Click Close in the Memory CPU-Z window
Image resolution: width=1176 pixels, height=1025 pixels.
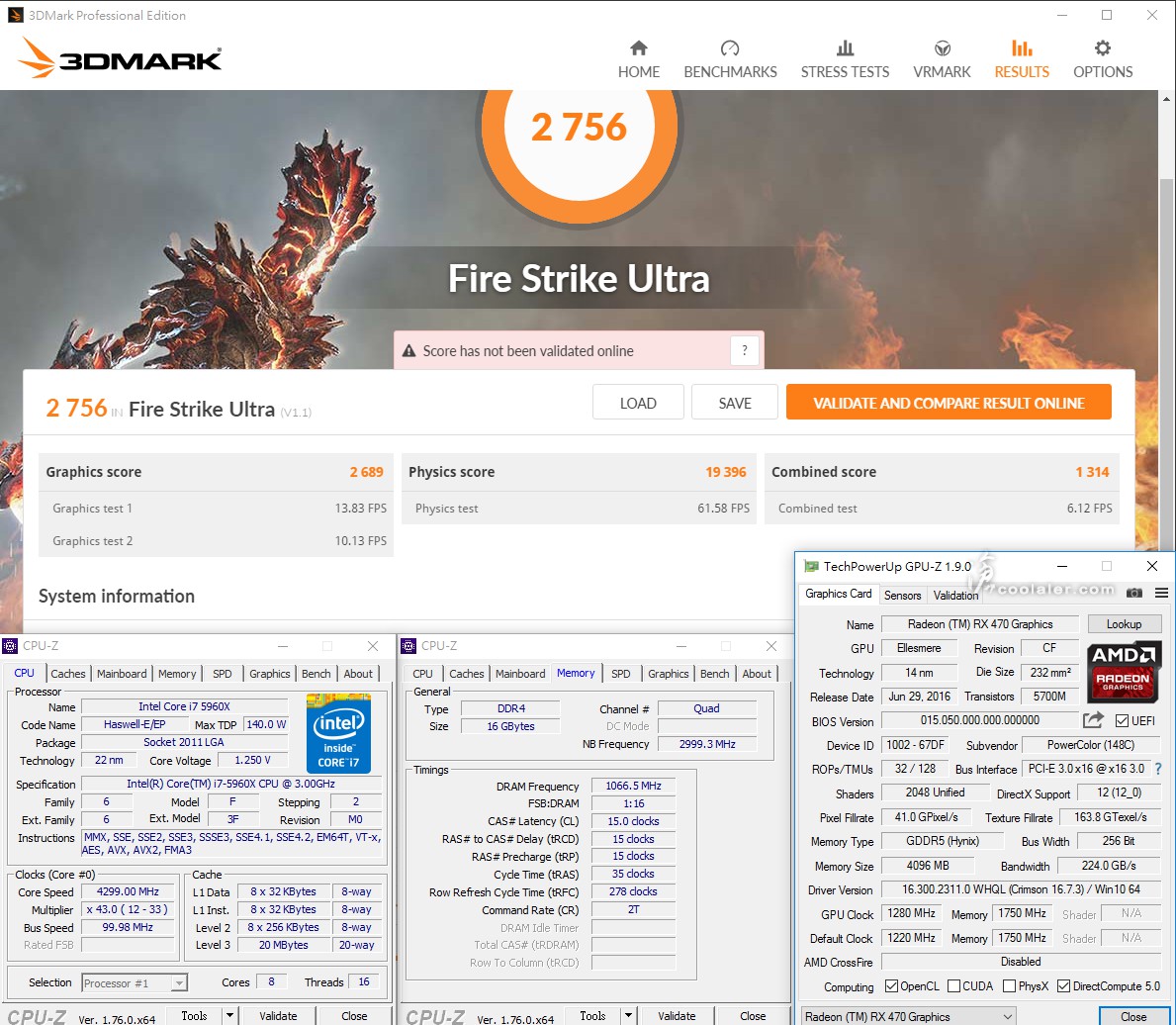(753, 1016)
